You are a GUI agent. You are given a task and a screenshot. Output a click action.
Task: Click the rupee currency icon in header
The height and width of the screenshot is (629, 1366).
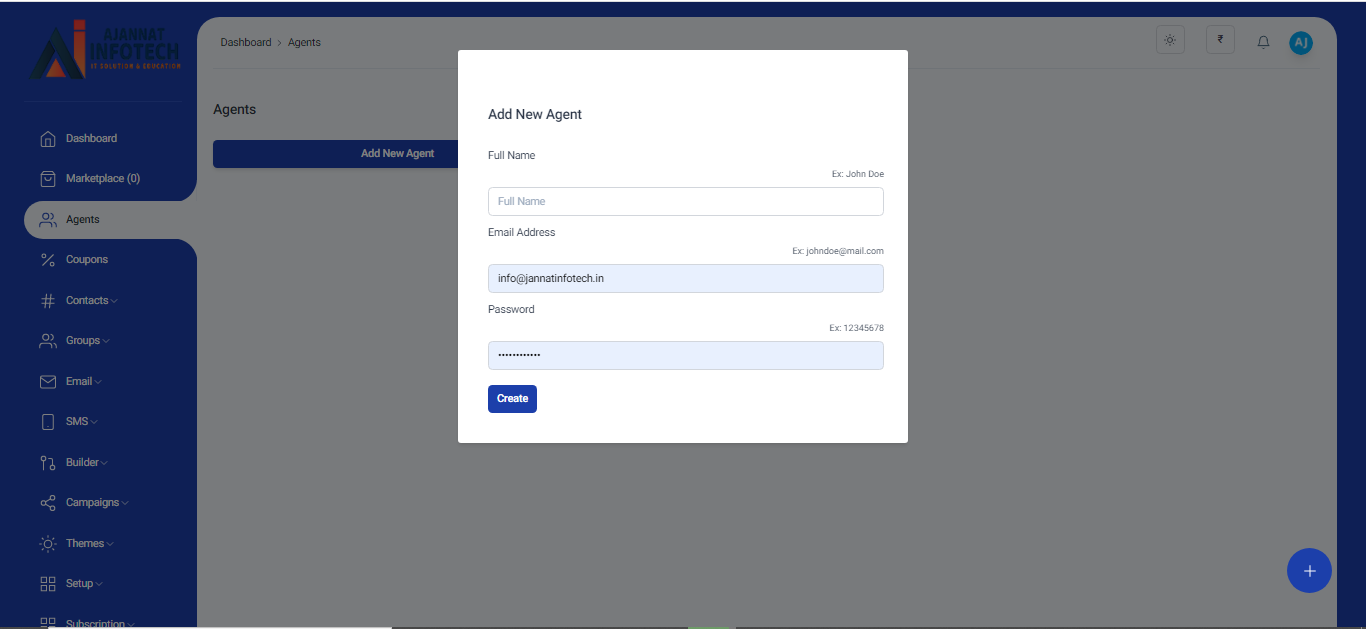click(x=1220, y=40)
